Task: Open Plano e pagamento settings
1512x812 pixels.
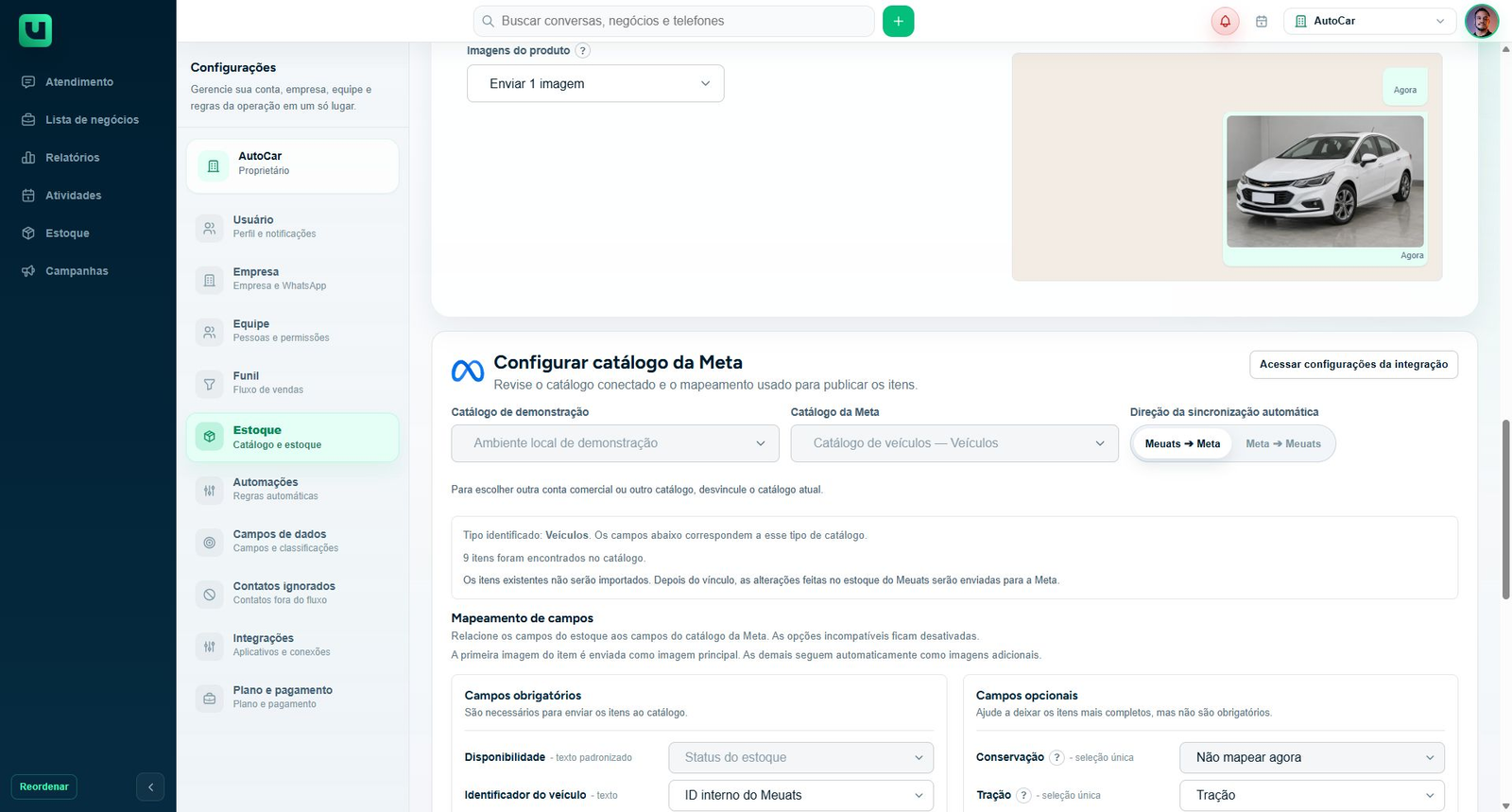Action: coord(292,697)
